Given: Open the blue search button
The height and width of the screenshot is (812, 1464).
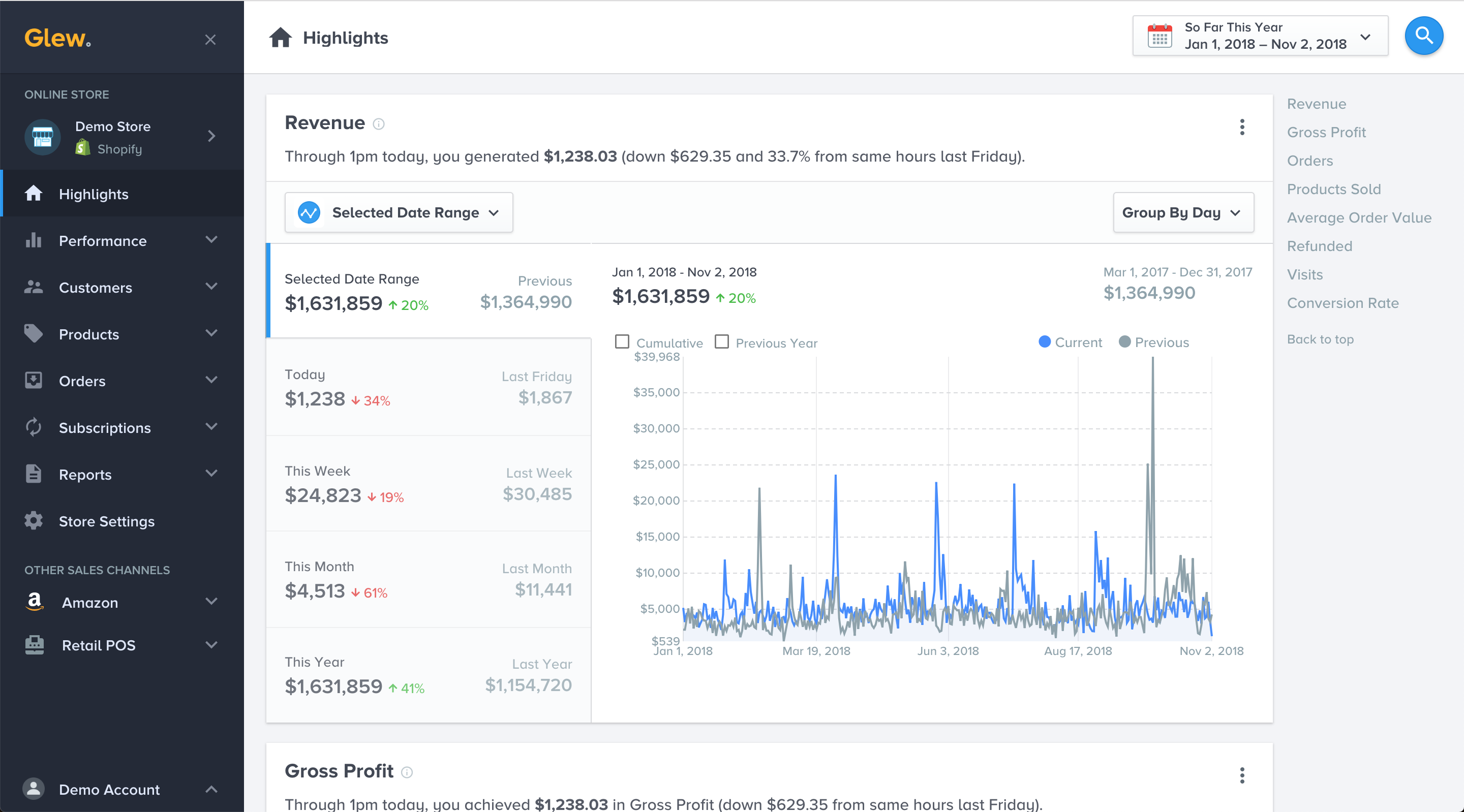Looking at the screenshot, I should pos(1424,36).
